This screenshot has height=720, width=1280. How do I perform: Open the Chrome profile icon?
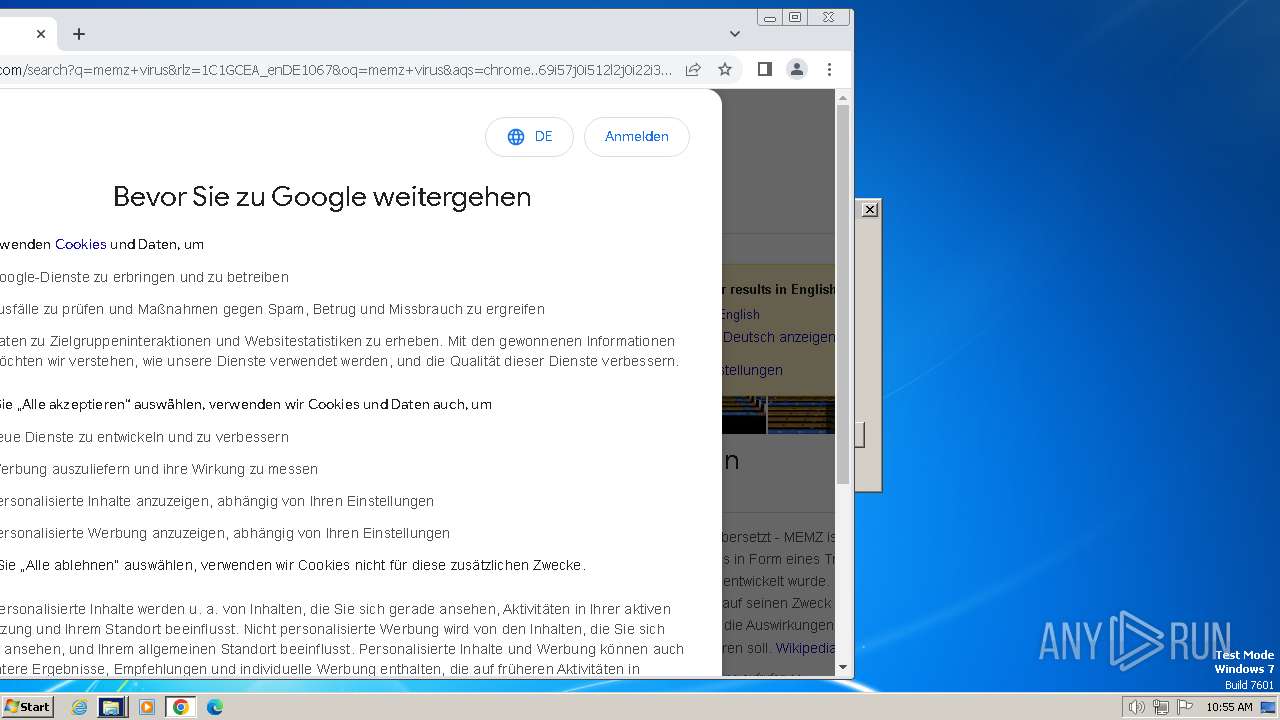tap(797, 69)
